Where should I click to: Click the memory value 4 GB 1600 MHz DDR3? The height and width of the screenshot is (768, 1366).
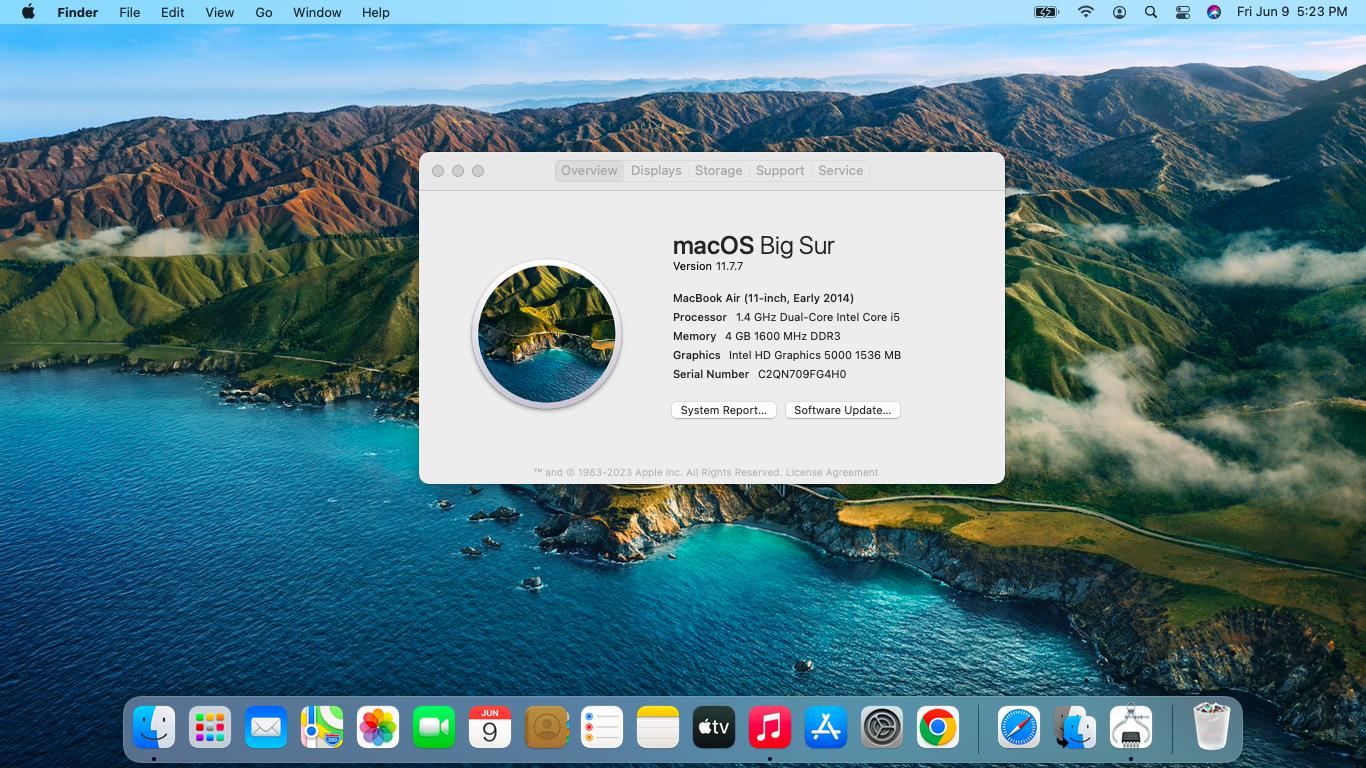(x=783, y=336)
